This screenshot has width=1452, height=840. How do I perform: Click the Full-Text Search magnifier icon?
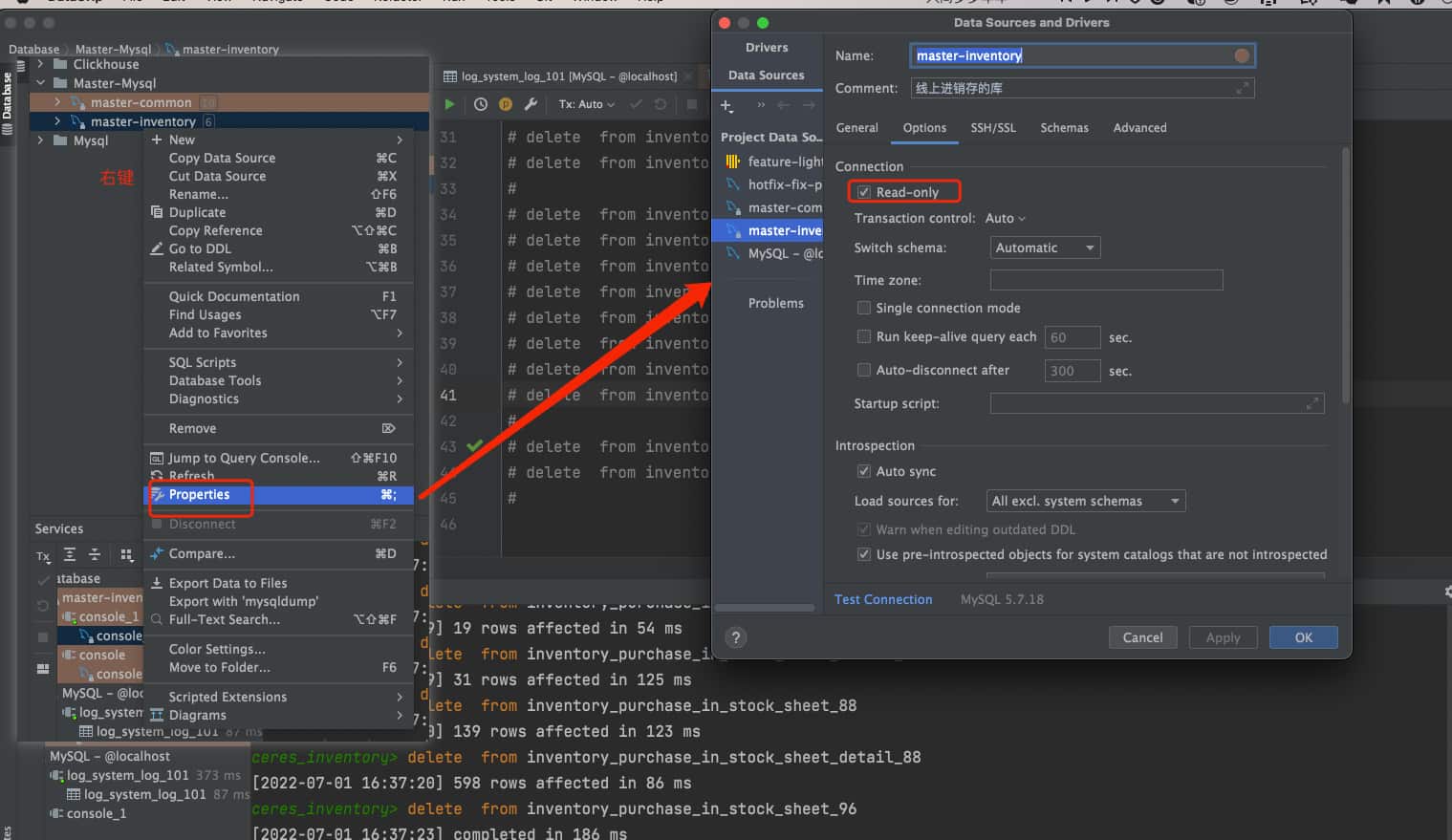click(157, 619)
